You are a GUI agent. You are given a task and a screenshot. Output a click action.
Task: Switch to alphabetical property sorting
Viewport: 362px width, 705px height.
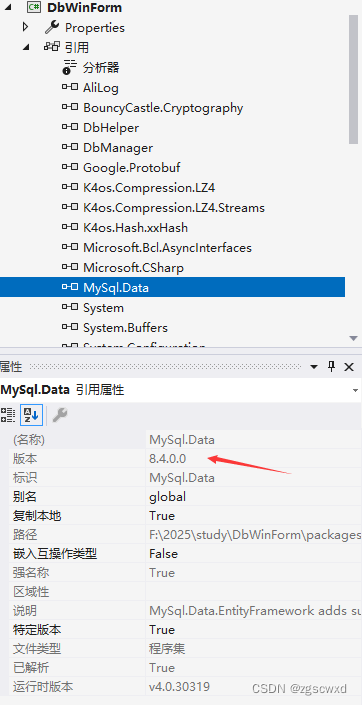31,415
